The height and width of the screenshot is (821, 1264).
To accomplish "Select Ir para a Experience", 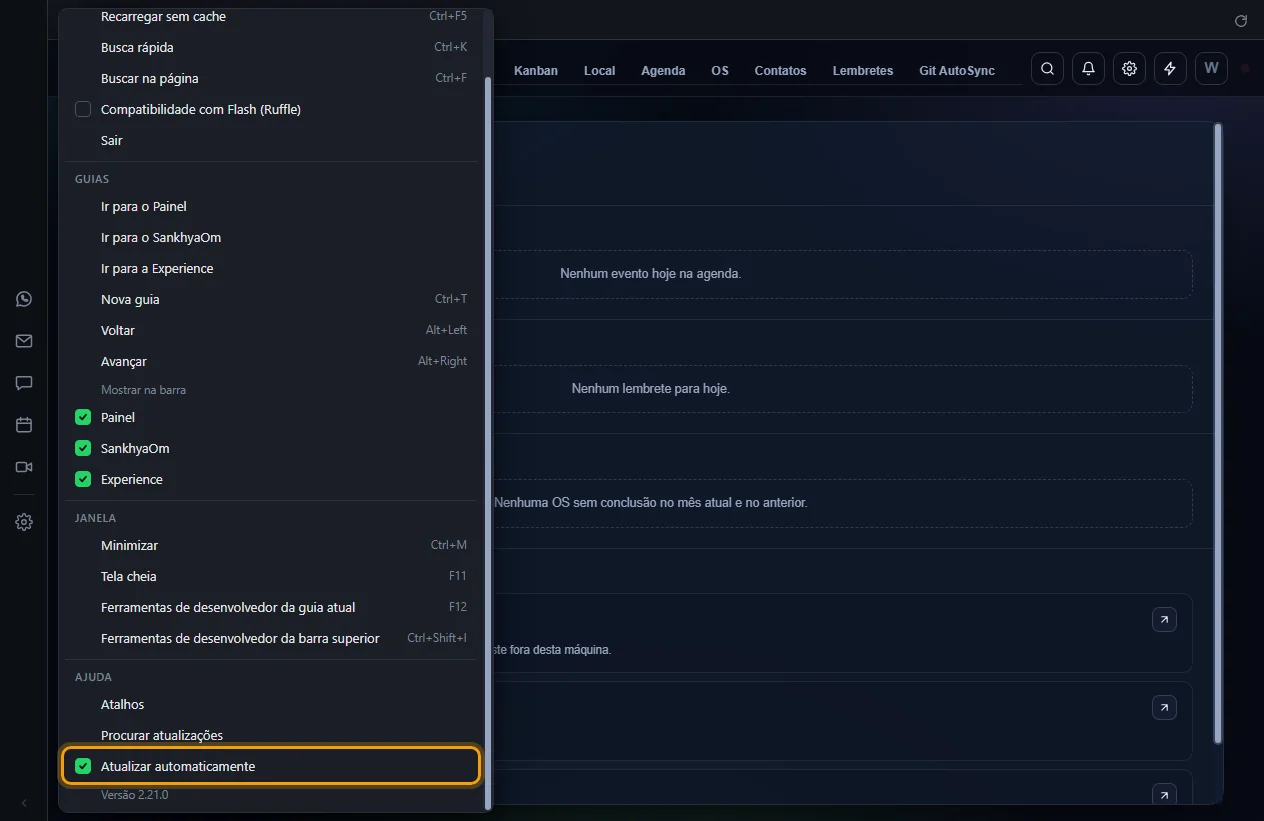I will click(x=271, y=268).
